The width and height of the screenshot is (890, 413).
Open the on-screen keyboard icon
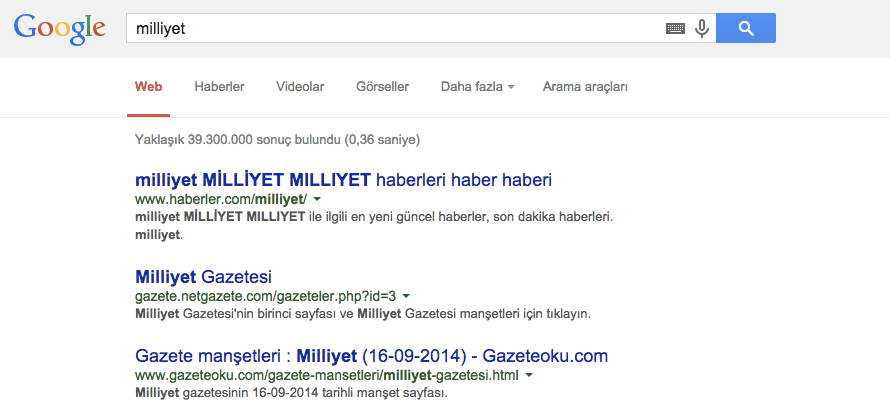tap(675, 28)
